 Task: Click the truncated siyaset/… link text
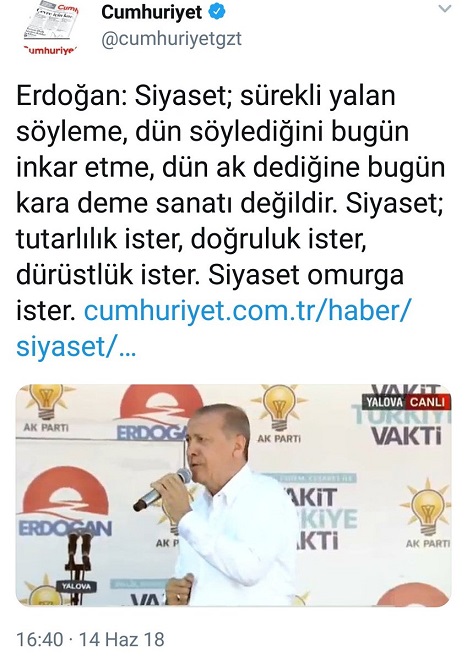coord(76,347)
